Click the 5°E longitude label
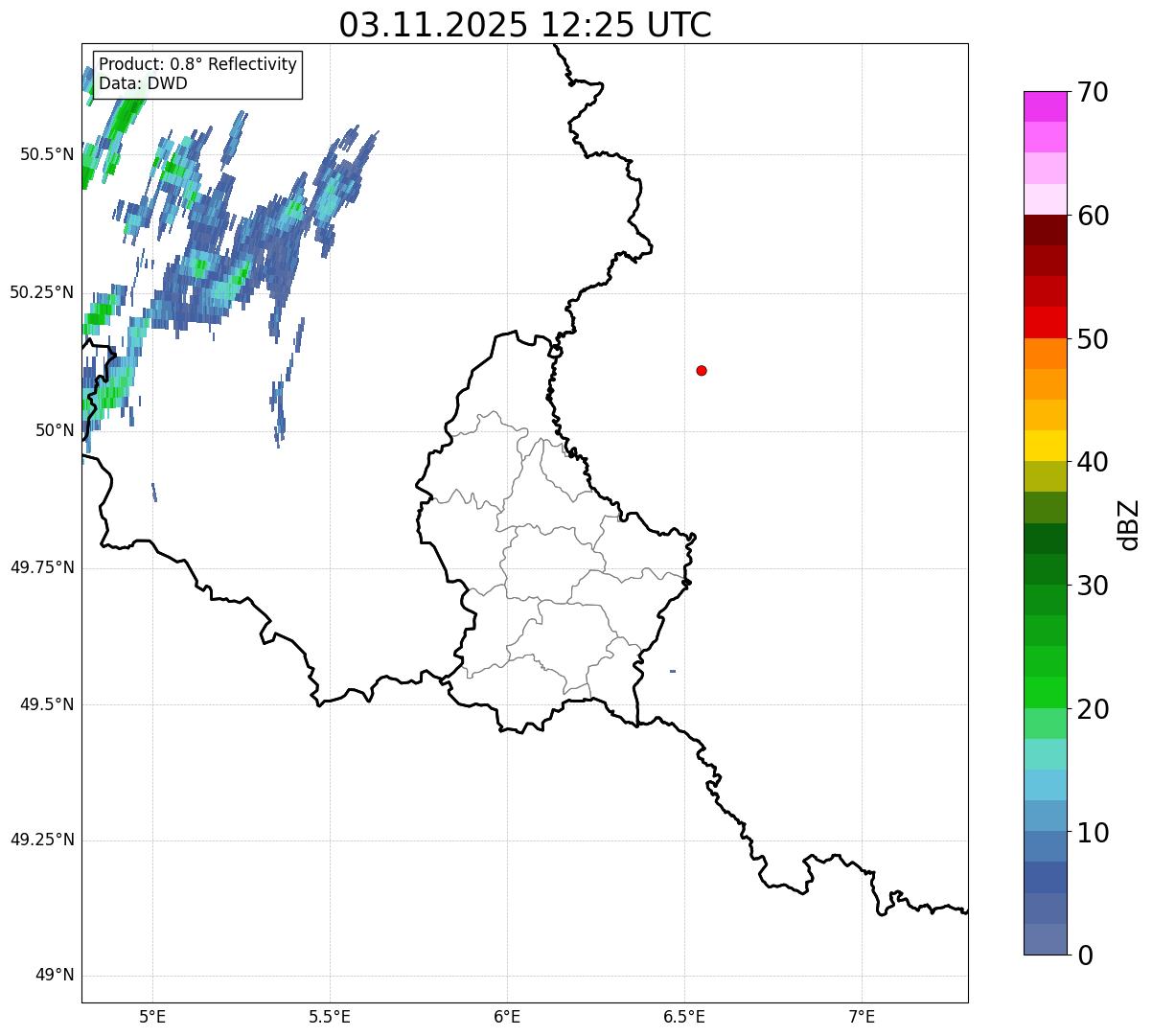The height and width of the screenshot is (1036, 1152). pos(152,1017)
